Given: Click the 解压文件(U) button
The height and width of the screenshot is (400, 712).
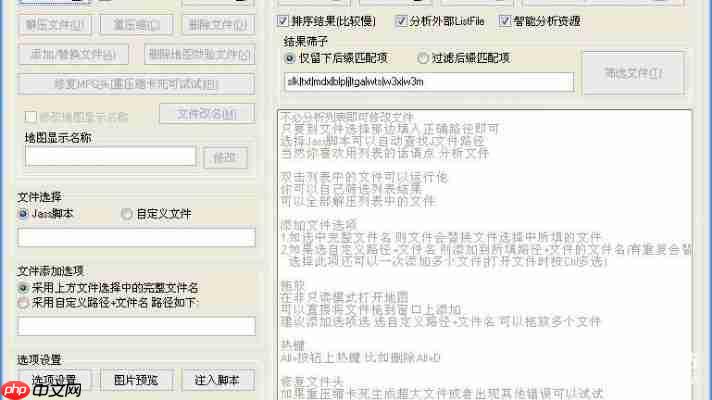Looking at the screenshot, I should click(55, 25).
